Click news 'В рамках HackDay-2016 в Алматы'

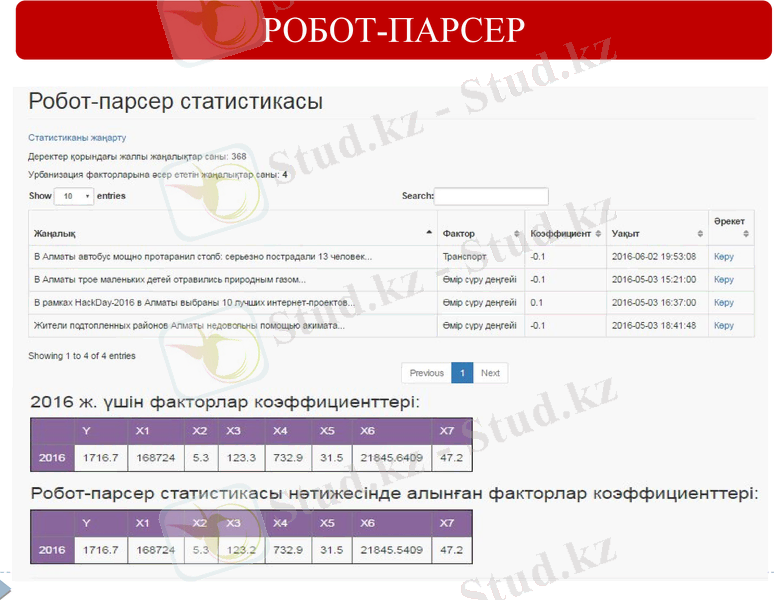pyautogui.click(x=194, y=302)
